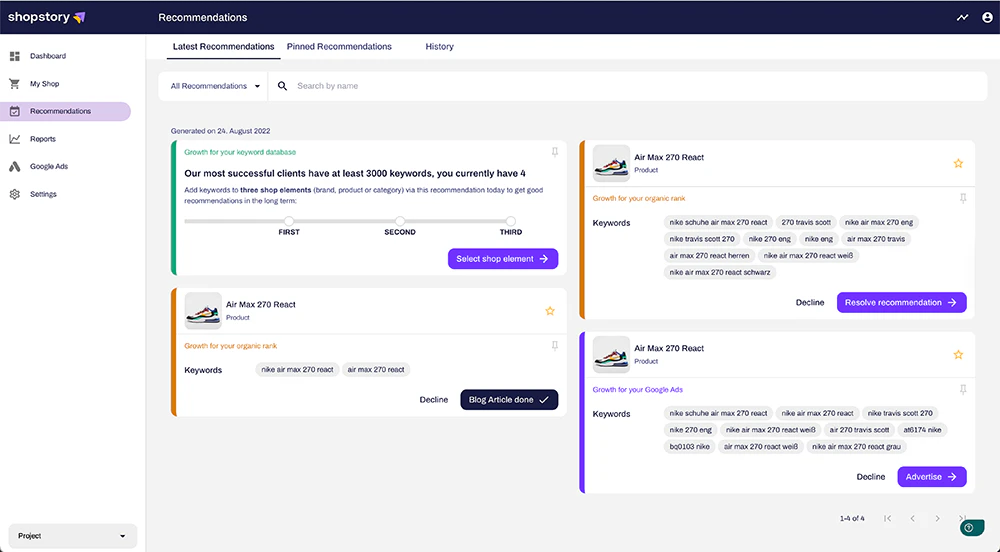Viewport: 1000px width, 552px height.
Task: Pin the Google Ads growth card
Action: click(963, 389)
